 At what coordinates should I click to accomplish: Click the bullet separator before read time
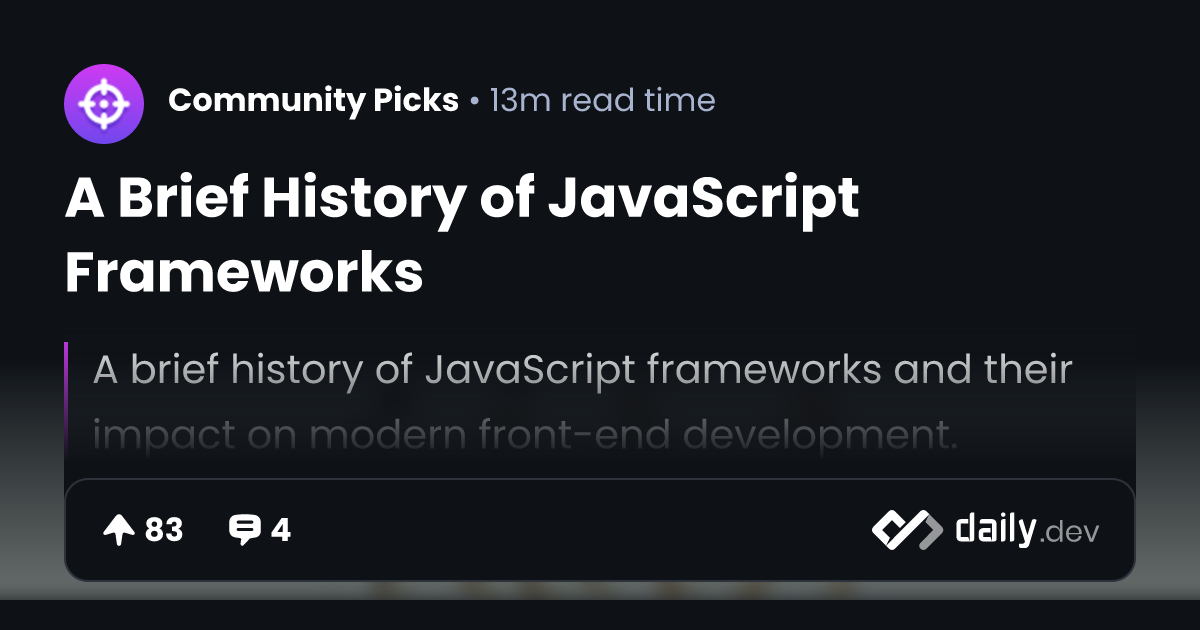tap(474, 101)
